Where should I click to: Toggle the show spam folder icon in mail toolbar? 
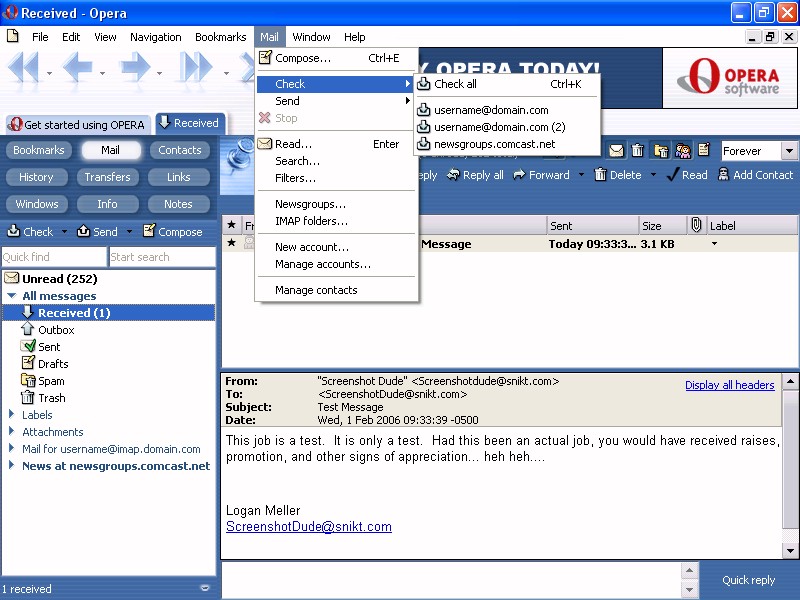pyautogui.click(x=661, y=151)
